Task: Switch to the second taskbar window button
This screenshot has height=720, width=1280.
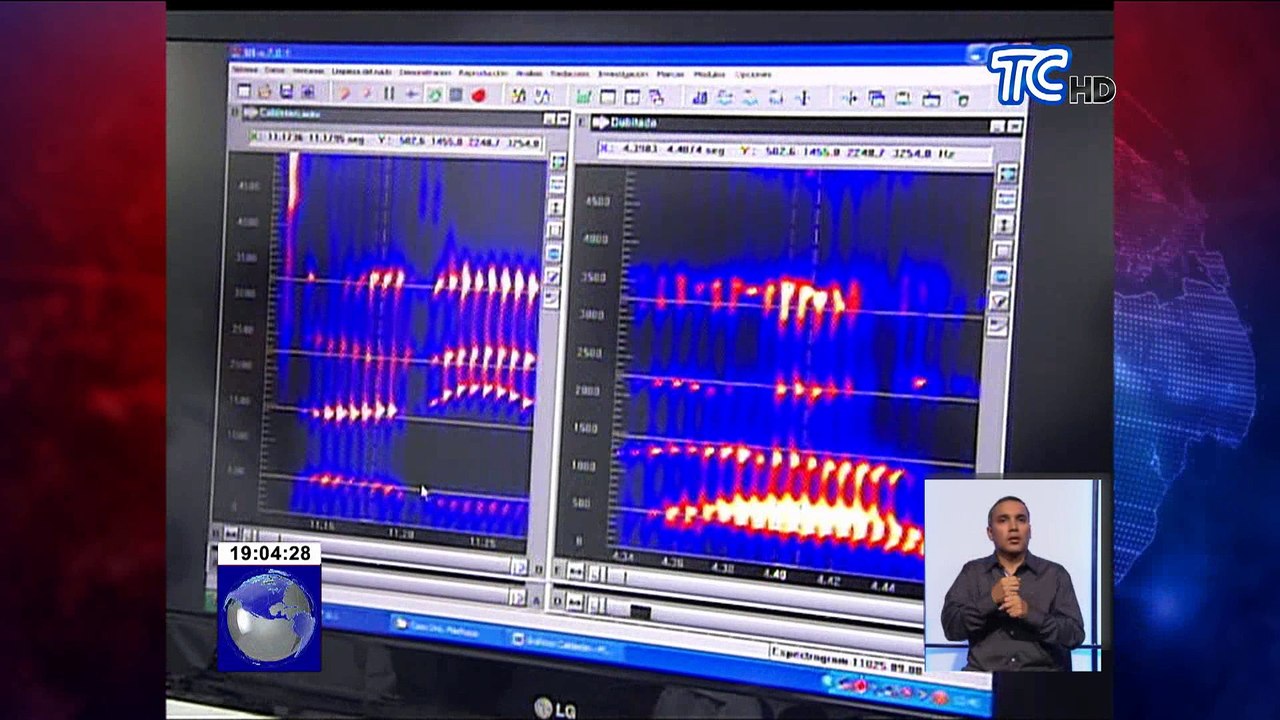Action: tap(560, 641)
